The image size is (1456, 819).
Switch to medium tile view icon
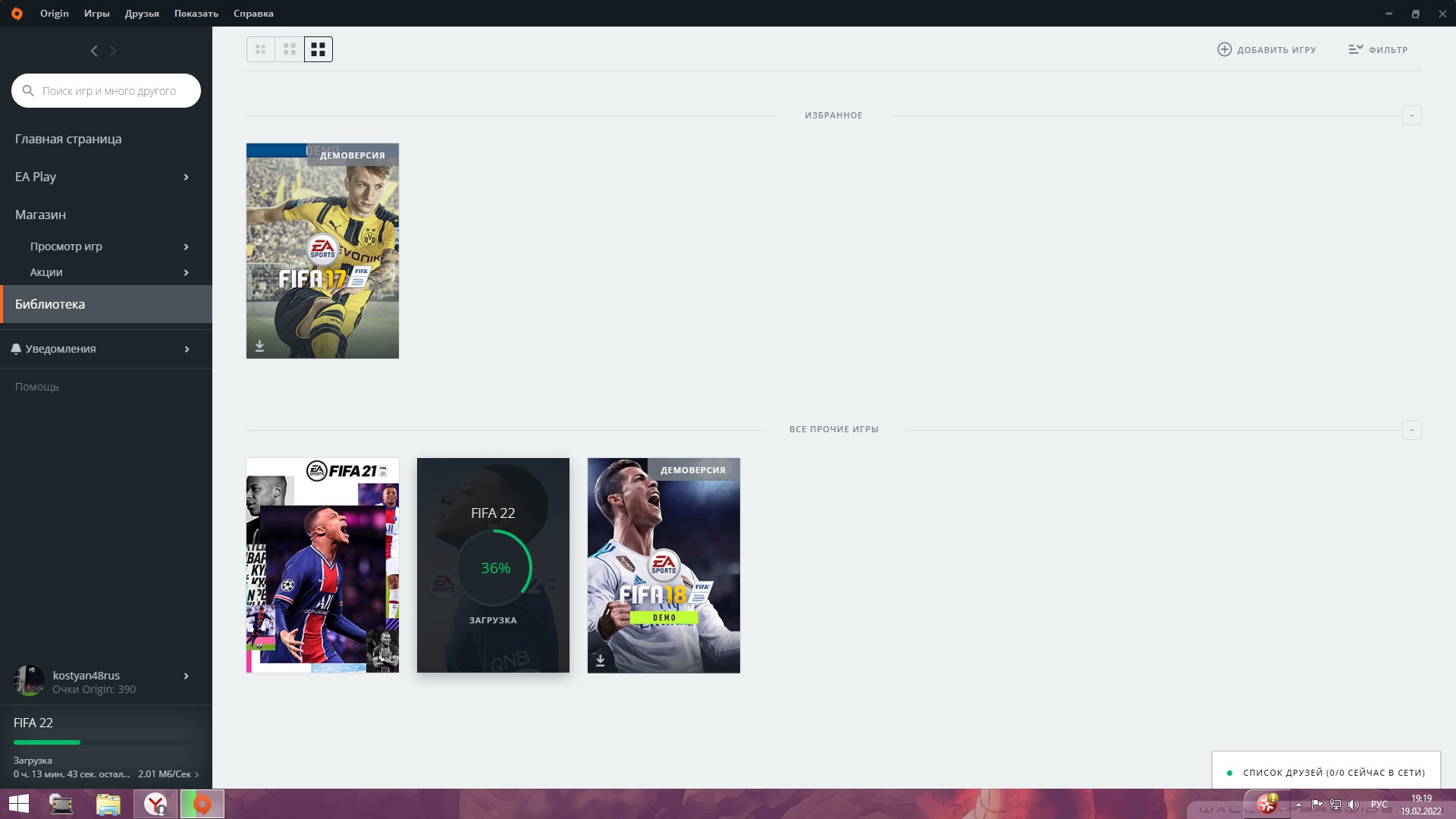pos(289,49)
